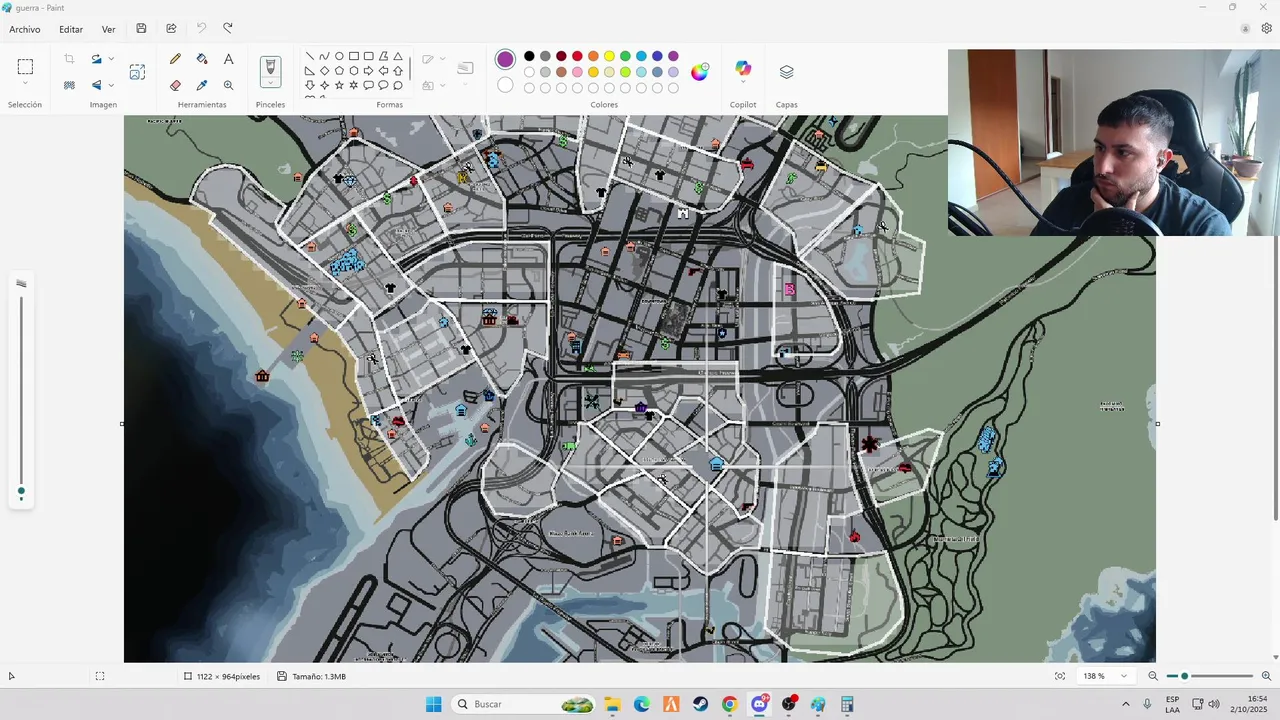Pick the pentagon shape
The width and height of the screenshot is (1280, 720).
(x=339, y=71)
